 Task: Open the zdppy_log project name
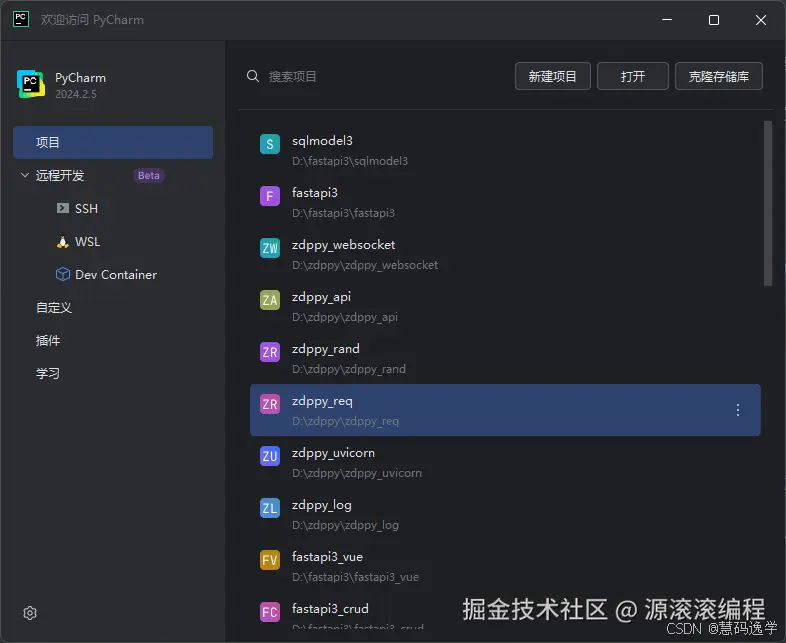click(x=322, y=505)
